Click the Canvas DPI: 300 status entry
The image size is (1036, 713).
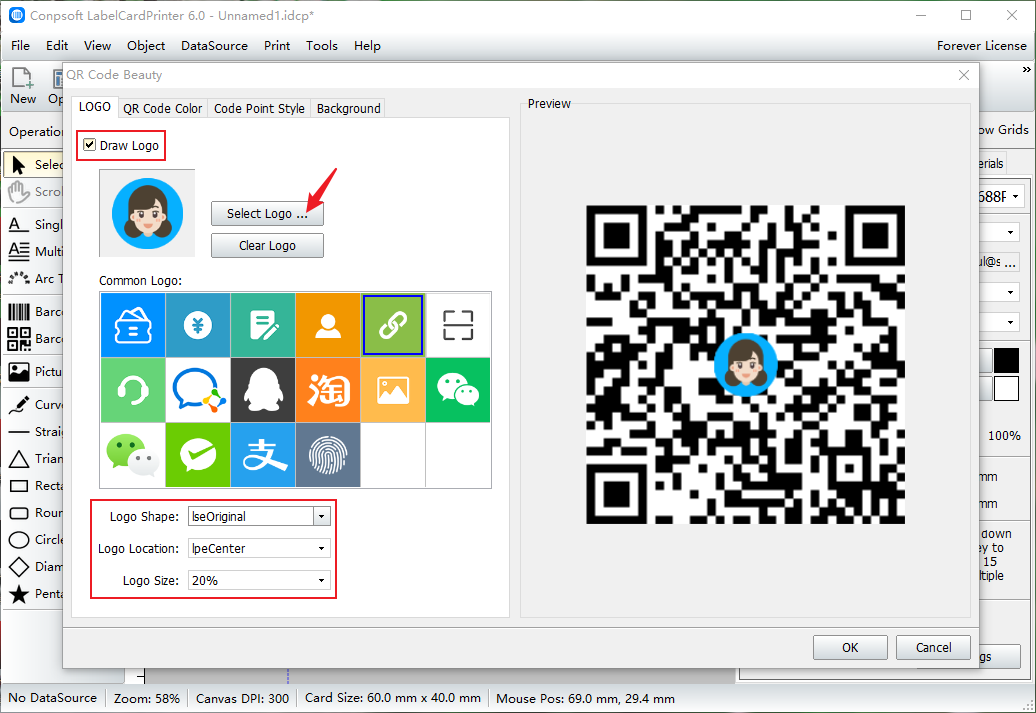[242, 698]
